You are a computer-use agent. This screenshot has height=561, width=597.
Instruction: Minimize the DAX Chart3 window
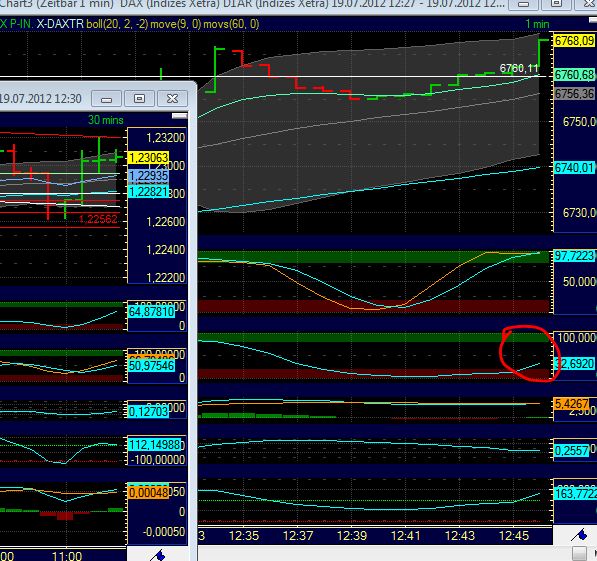524,4
